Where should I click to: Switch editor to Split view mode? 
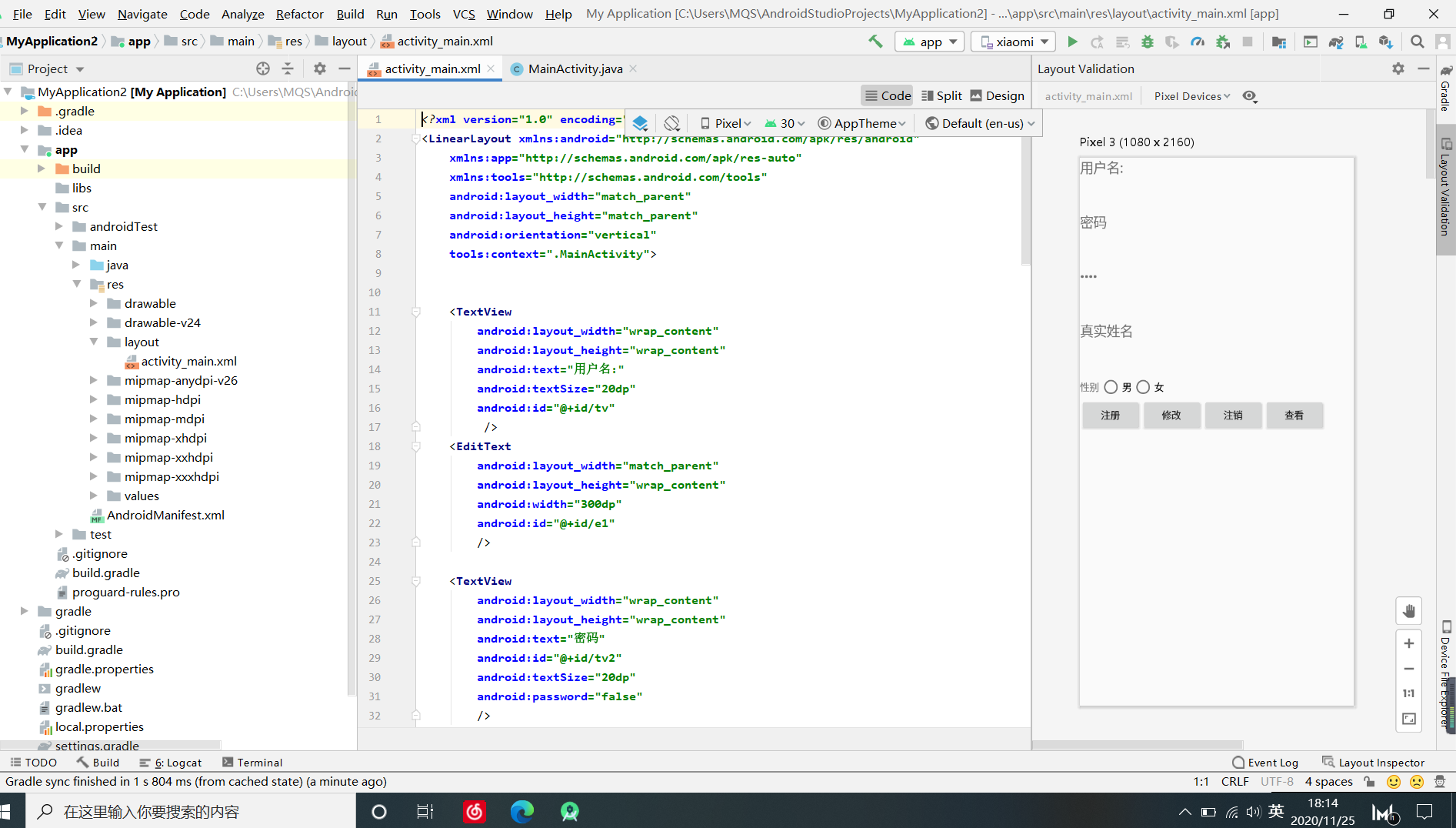941,95
